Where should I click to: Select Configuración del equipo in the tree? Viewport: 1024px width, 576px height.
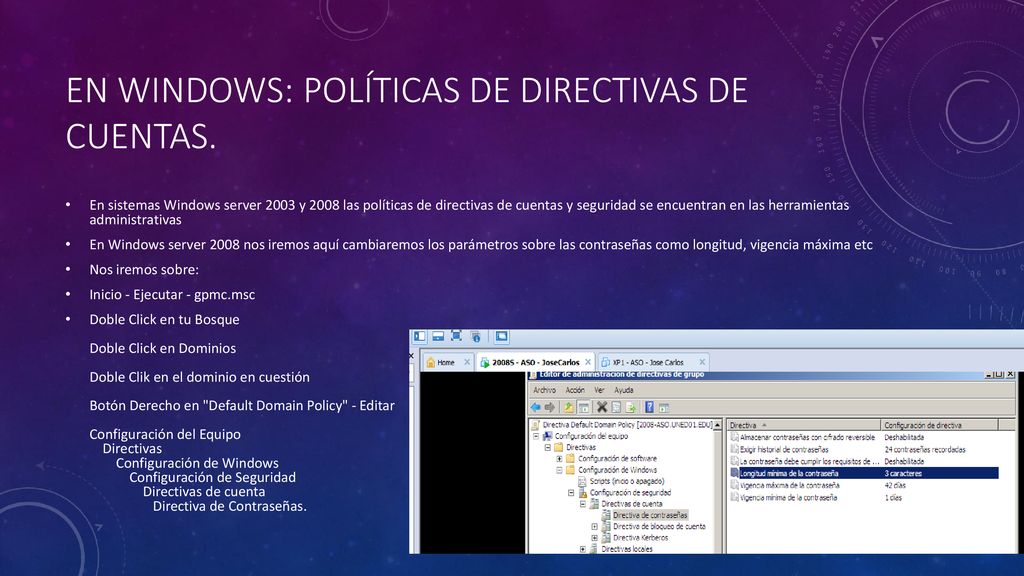point(591,436)
